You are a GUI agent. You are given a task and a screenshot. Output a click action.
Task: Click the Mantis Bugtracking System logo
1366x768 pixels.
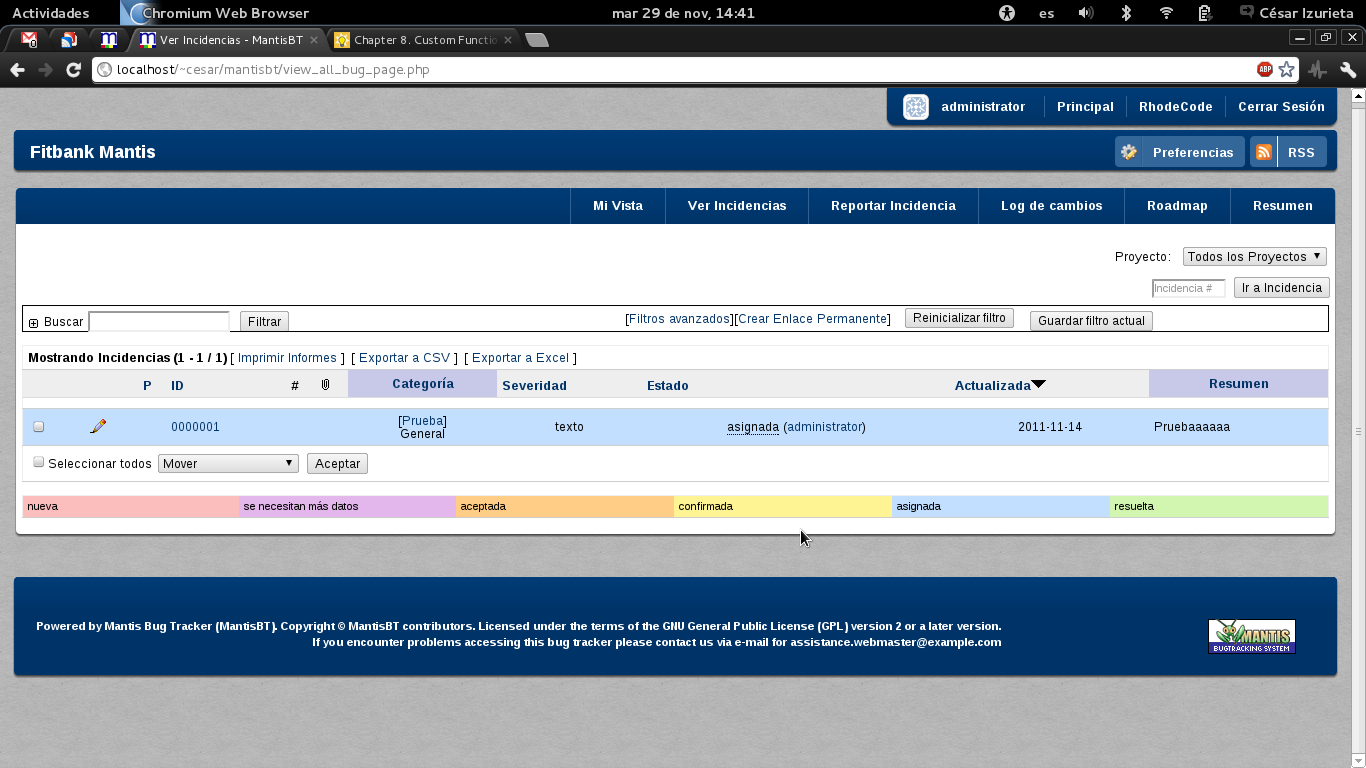(1251, 637)
